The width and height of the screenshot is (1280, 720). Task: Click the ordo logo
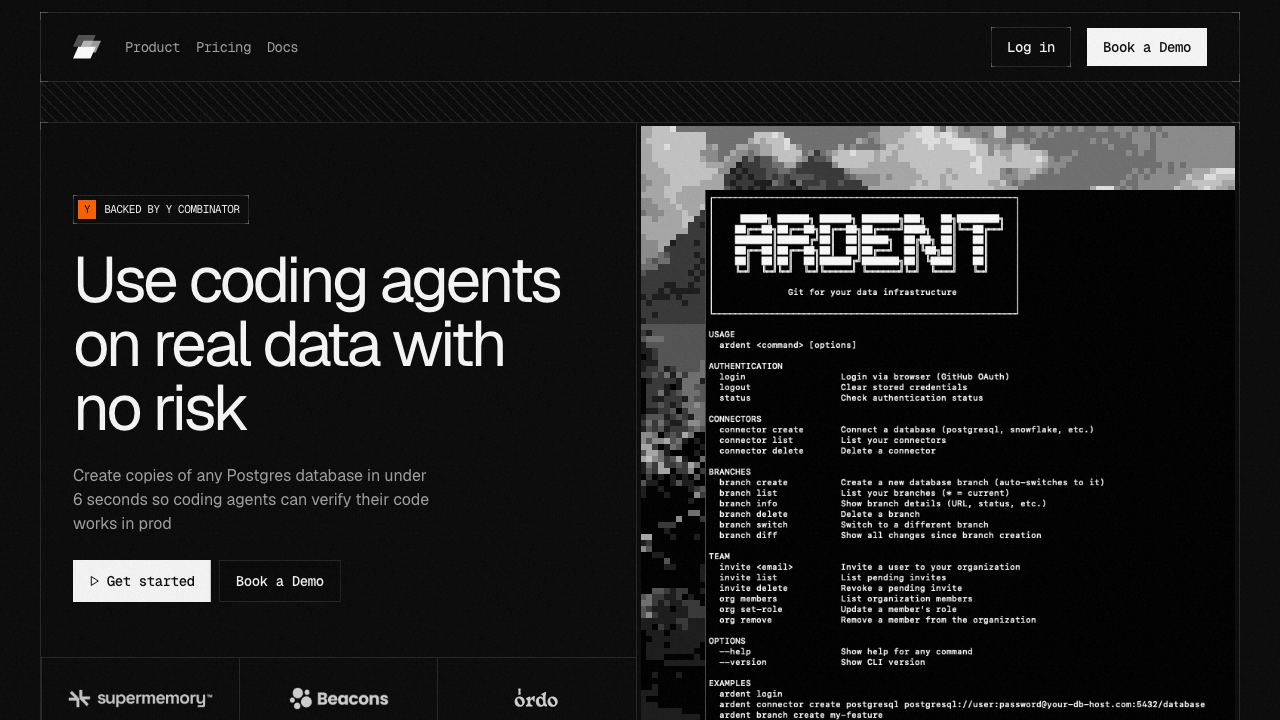(536, 698)
